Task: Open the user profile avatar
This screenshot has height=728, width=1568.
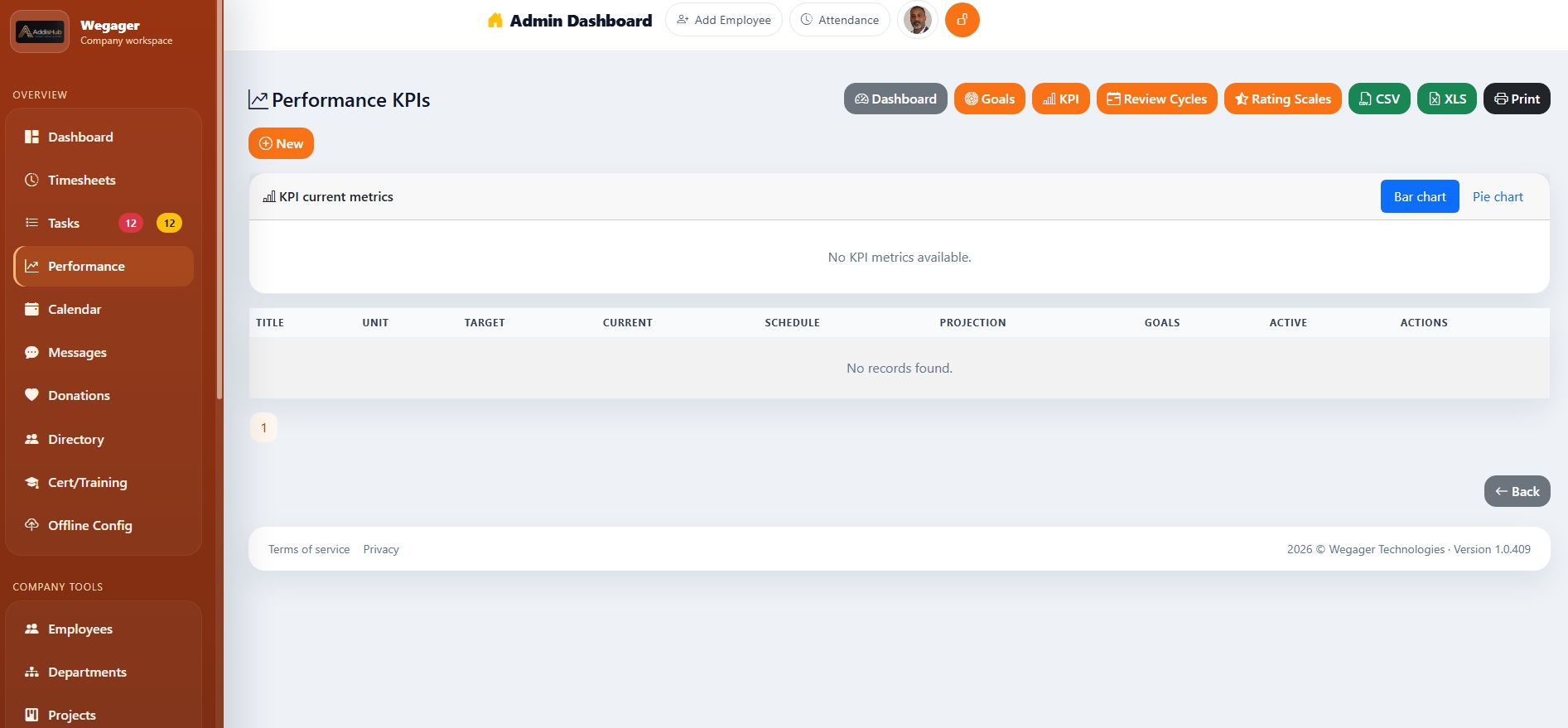Action: pos(917,20)
